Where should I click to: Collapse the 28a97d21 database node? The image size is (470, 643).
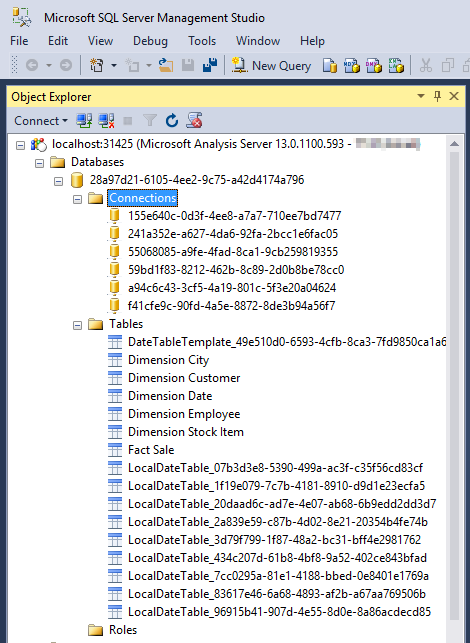click(x=59, y=181)
